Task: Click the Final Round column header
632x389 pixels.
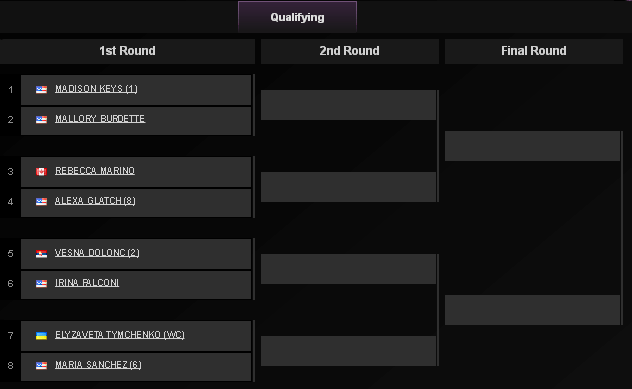Action: [534, 51]
